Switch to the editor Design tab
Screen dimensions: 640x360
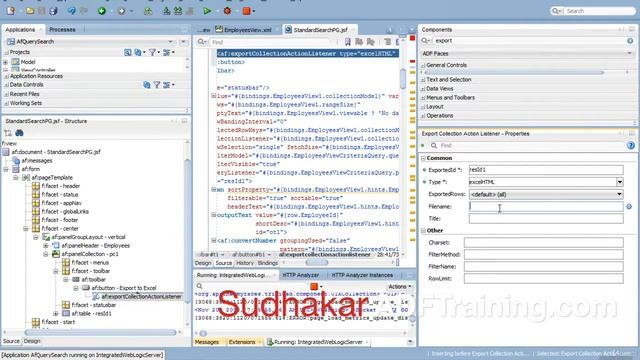point(203,263)
